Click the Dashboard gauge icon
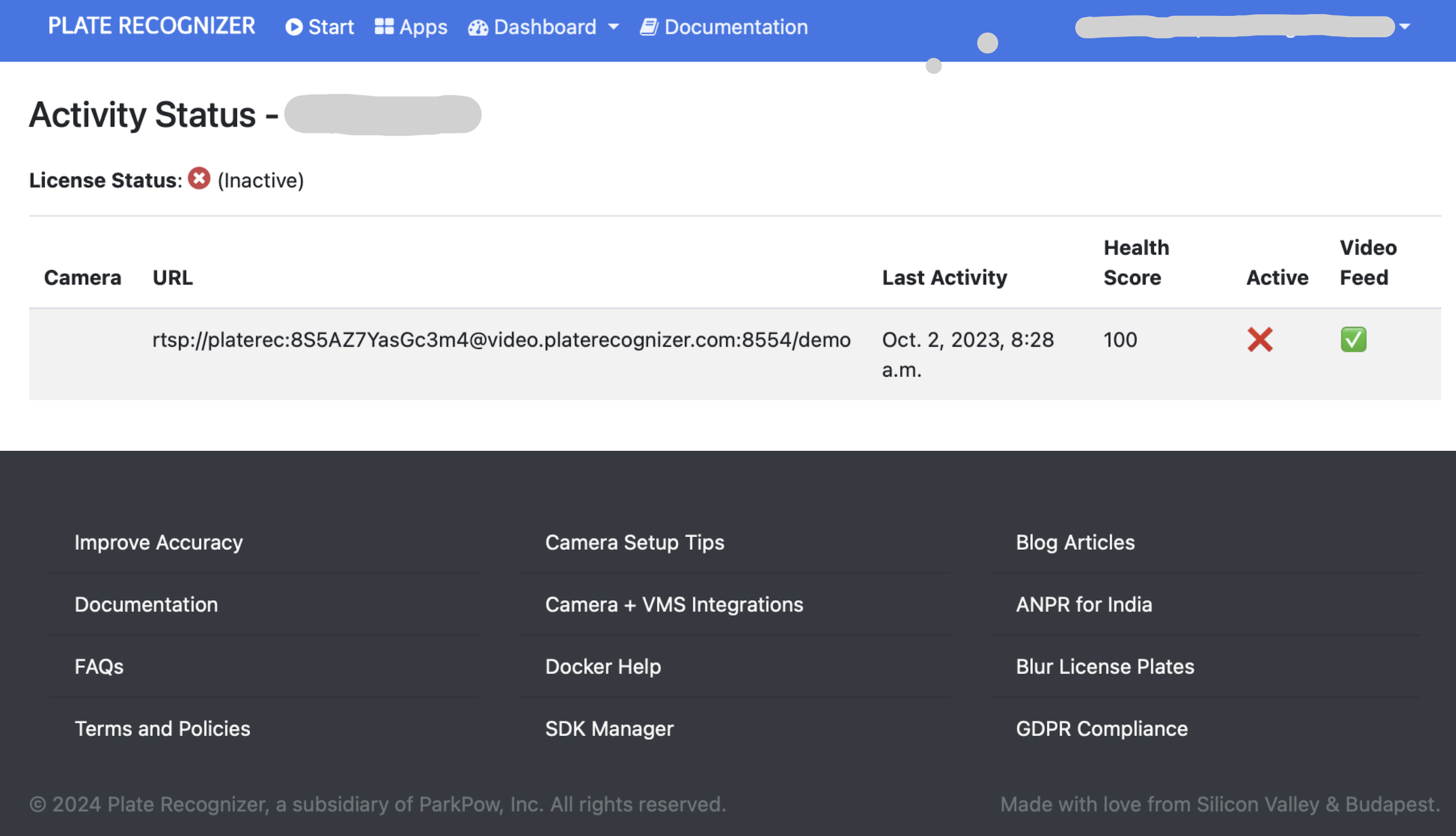 477,27
